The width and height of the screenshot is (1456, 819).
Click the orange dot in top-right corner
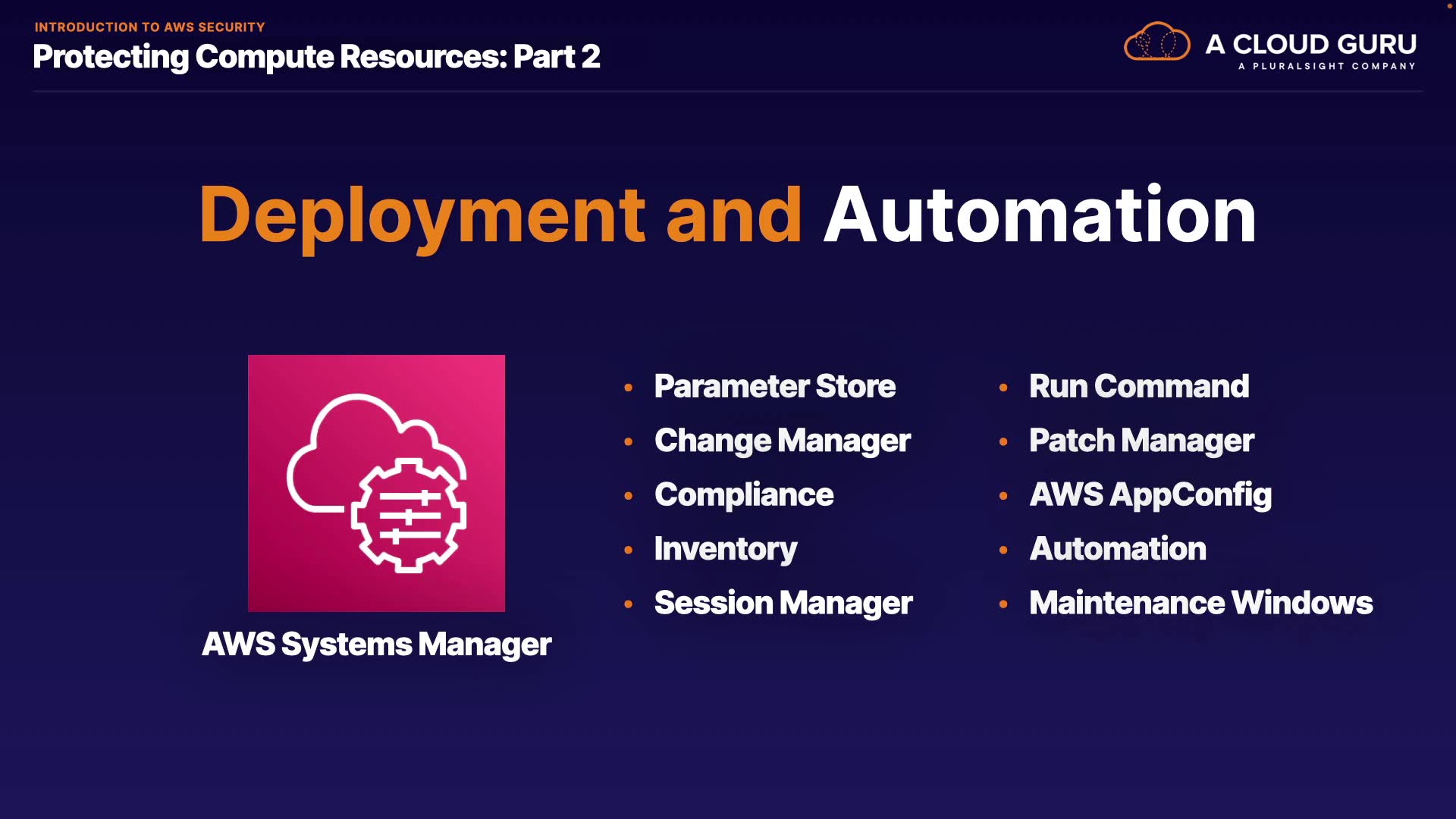pyautogui.click(x=1449, y=5)
